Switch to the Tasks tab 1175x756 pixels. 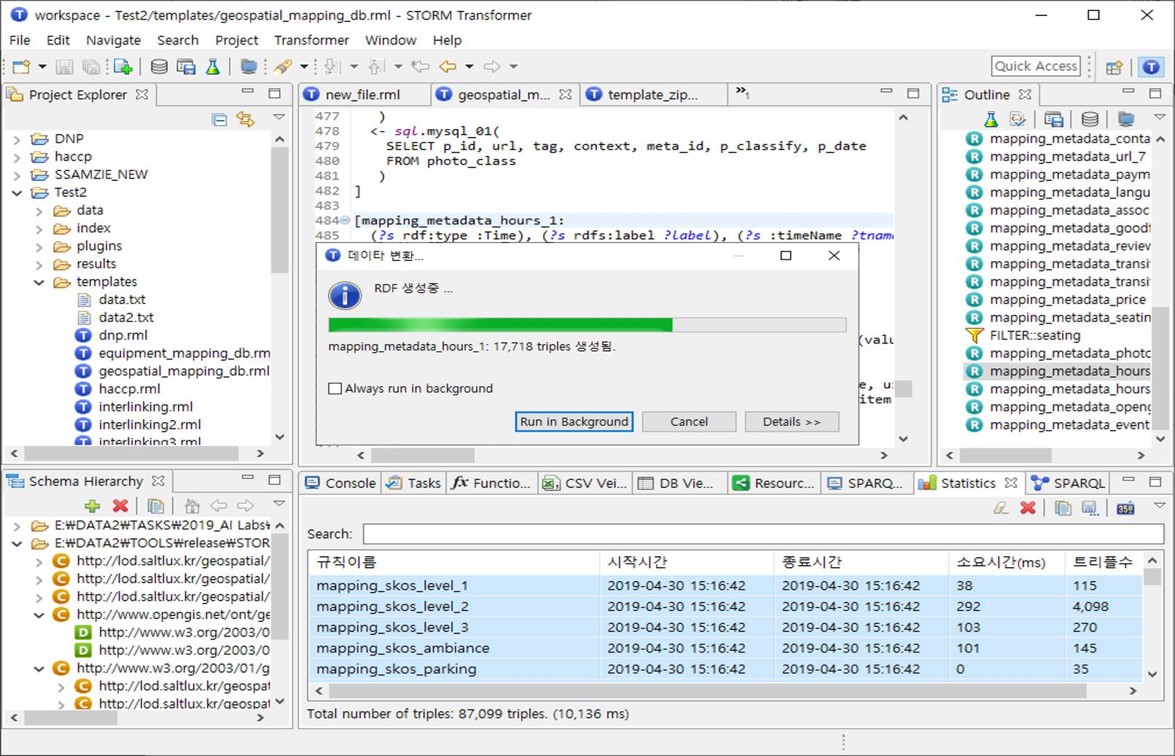pos(414,483)
